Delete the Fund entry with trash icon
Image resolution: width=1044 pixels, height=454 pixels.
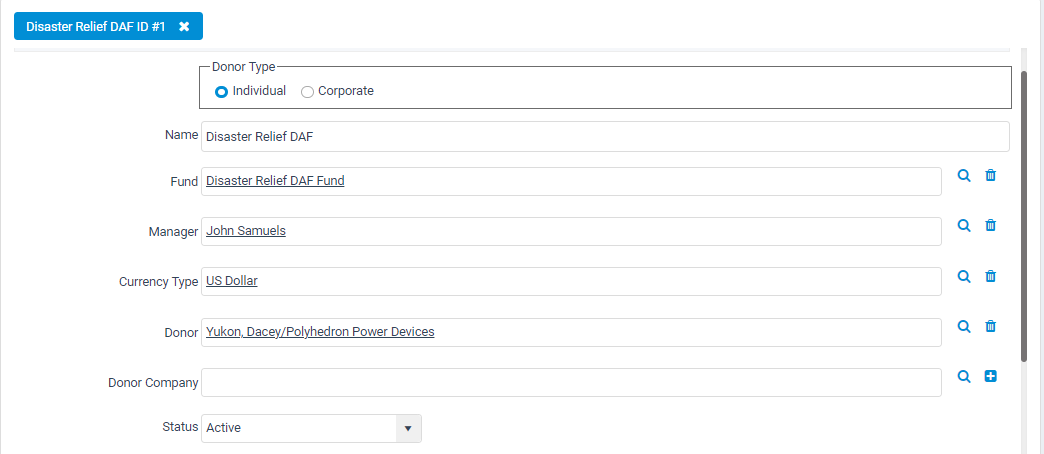pyautogui.click(x=991, y=175)
